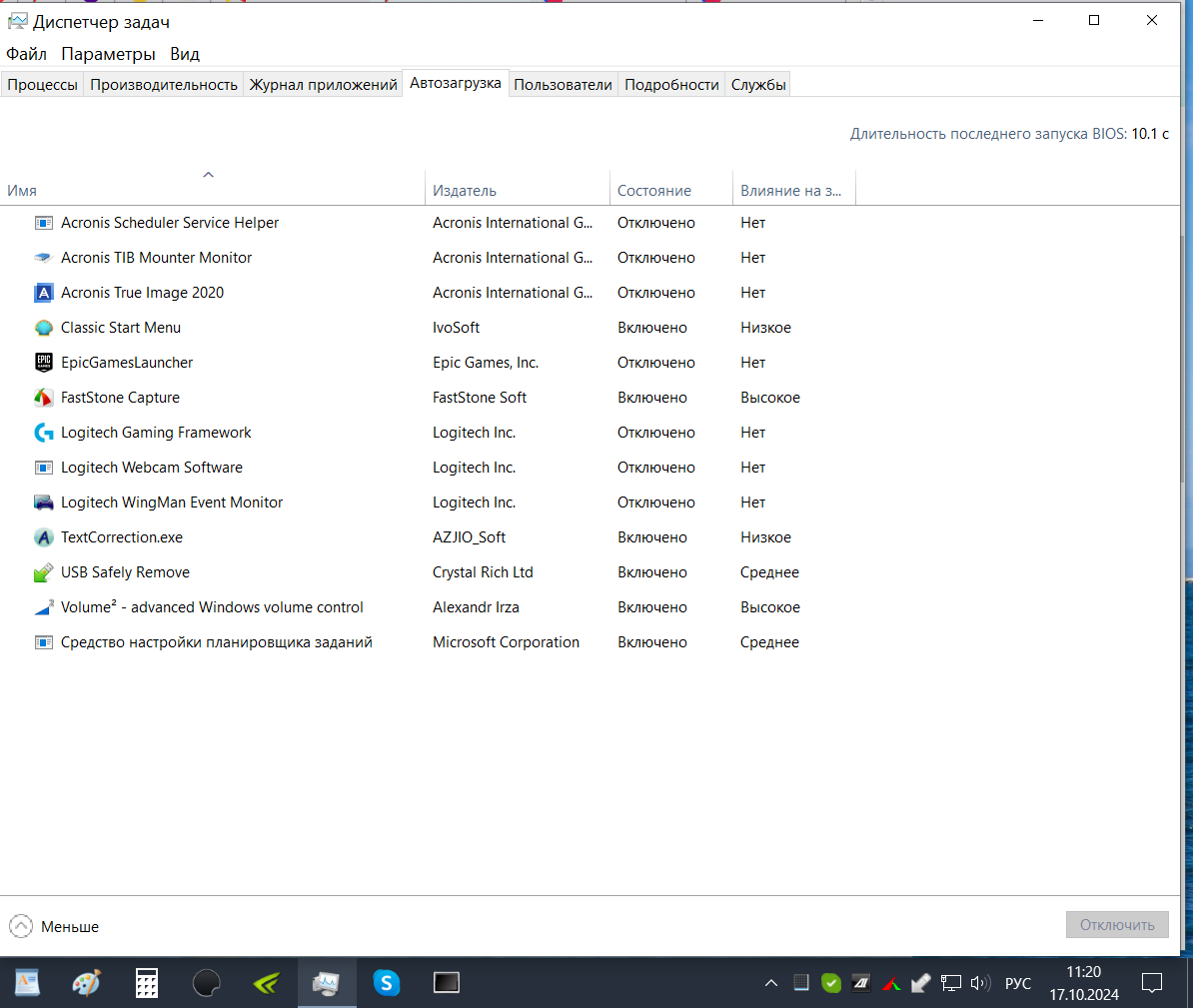Screen dimensions: 1193x1008
Task: Click the Task Manager title bar icon
Action: pos(17,21)
